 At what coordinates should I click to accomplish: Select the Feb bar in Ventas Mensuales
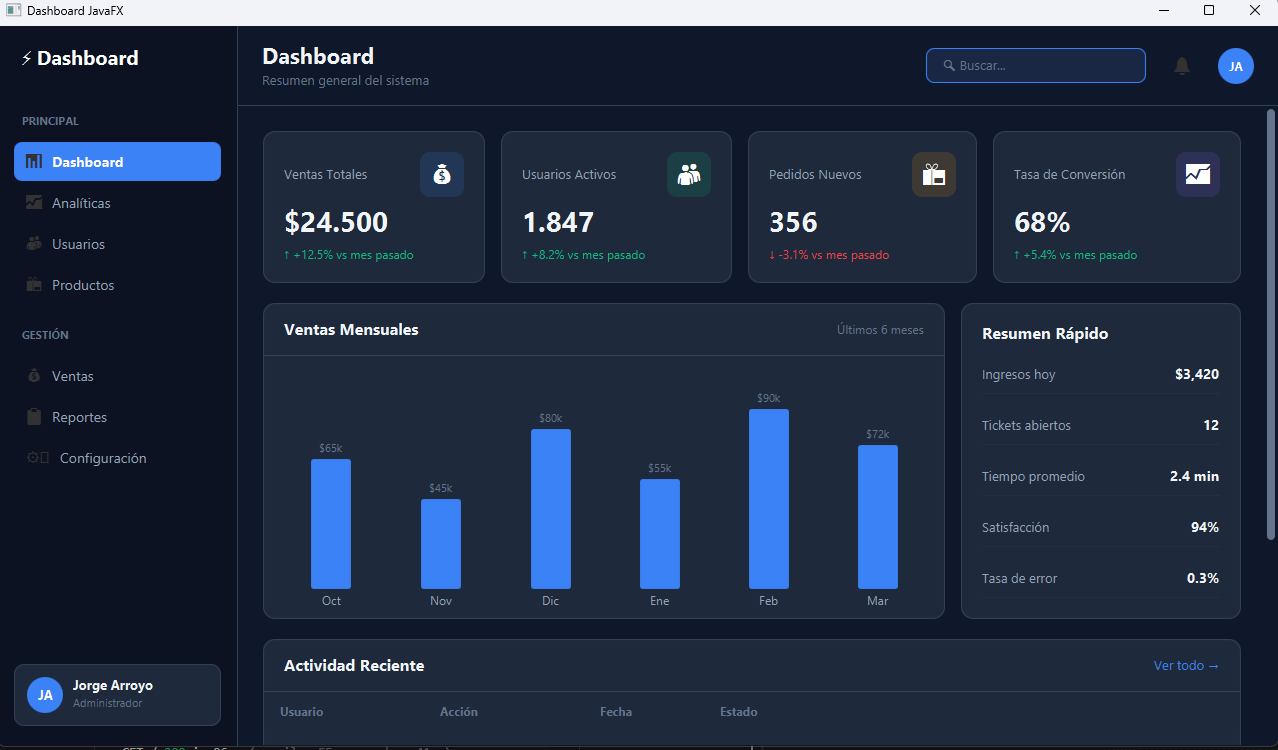point(768,498)
